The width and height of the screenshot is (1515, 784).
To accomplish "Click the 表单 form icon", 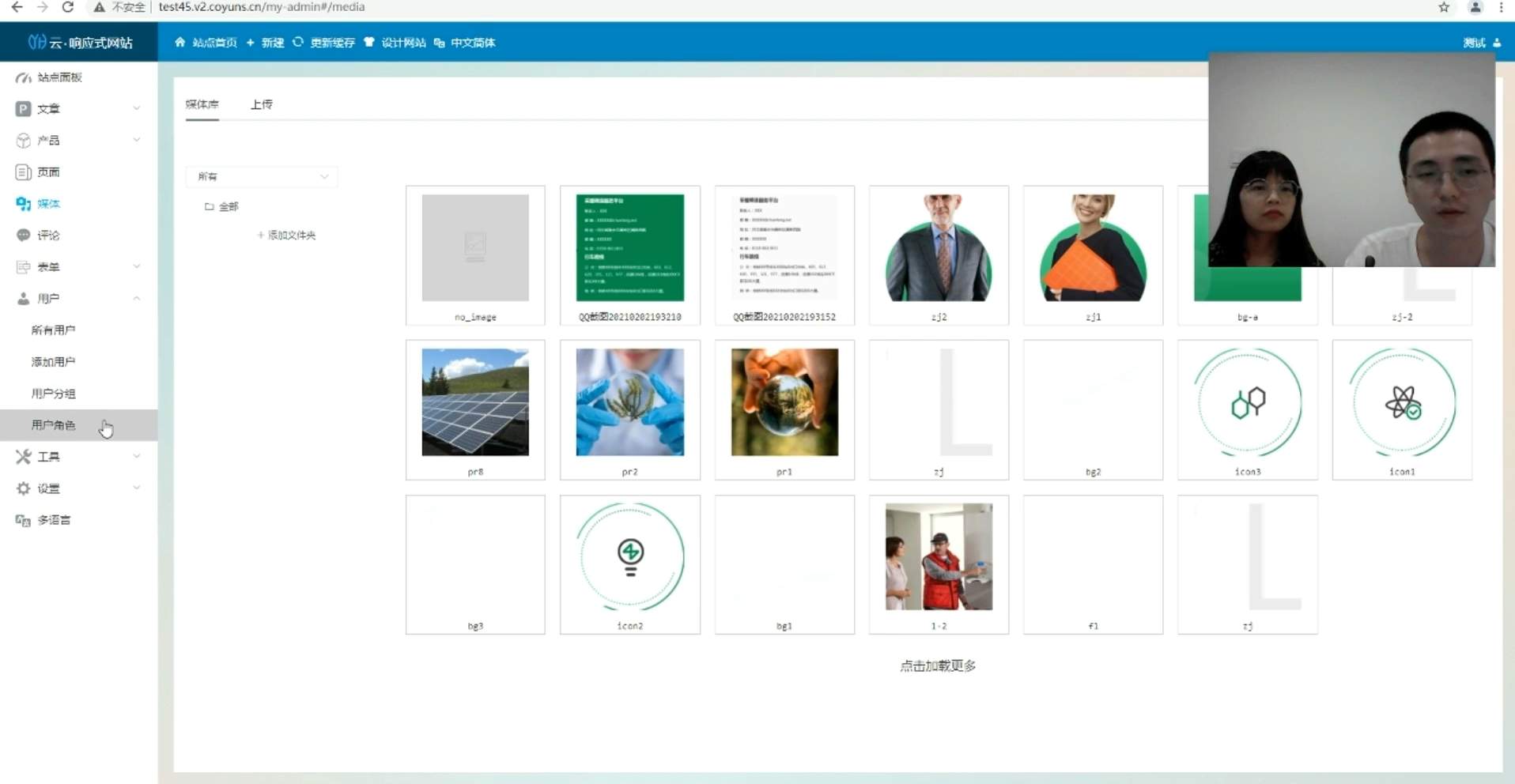I will [24, 267].
